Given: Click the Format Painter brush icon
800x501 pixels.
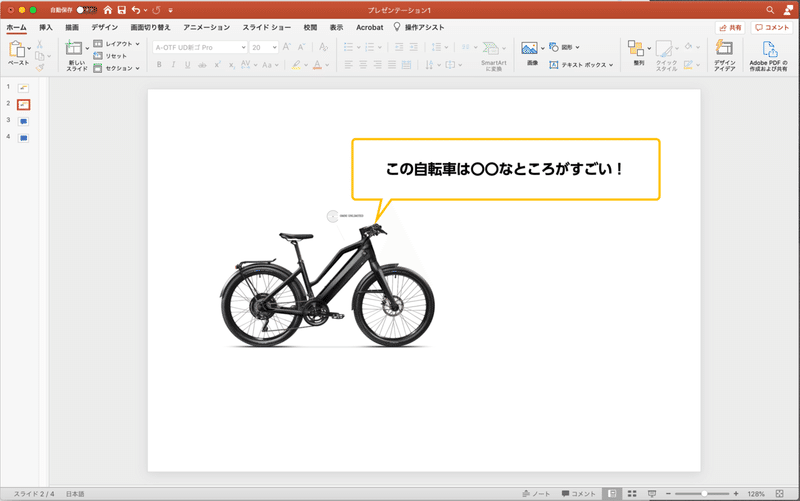Looking at the screenshot, I should tap(40, 67).
